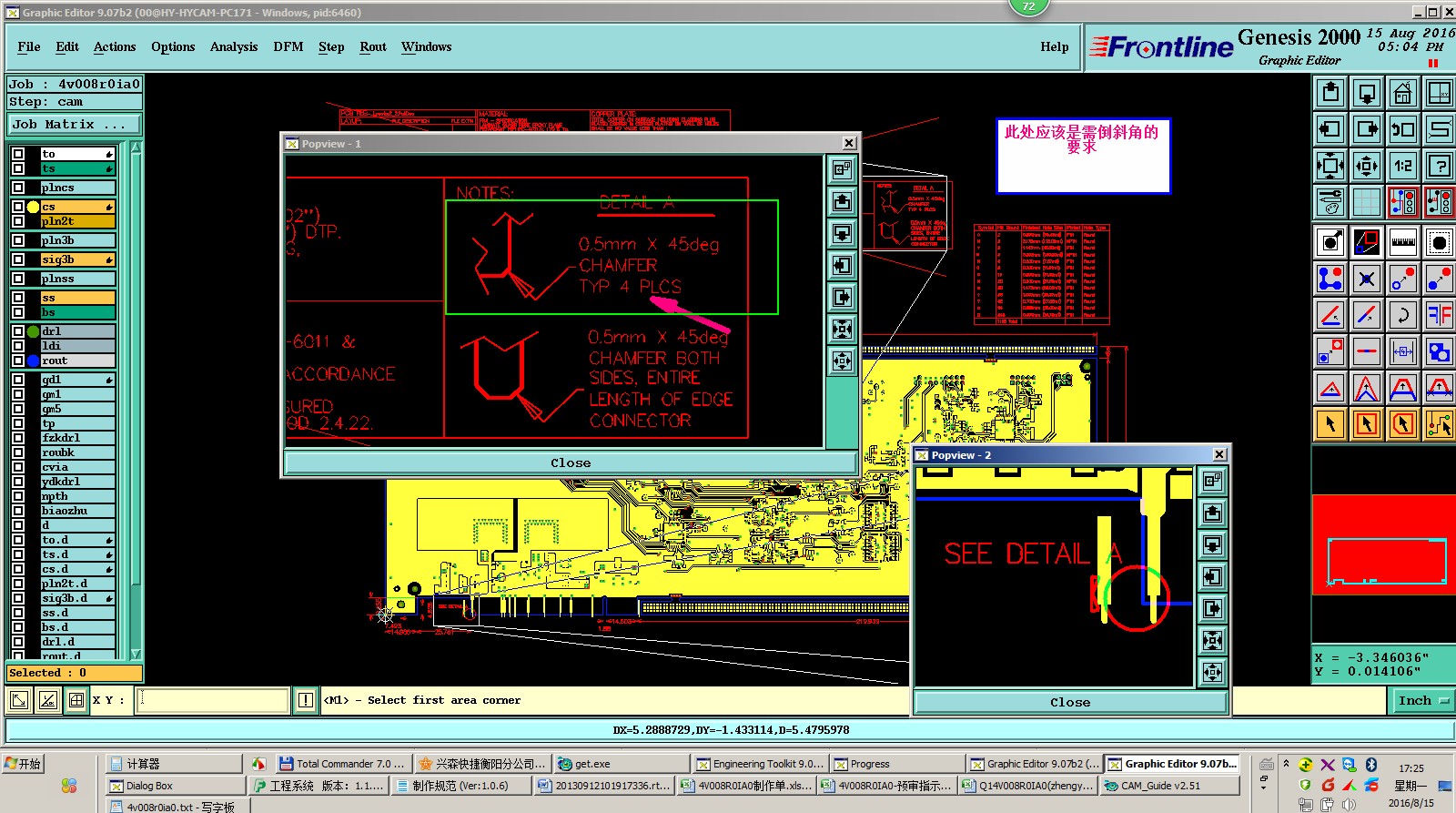Click pan right icon in Popview - 2
1456x813 pixels.
[1212, 608]
